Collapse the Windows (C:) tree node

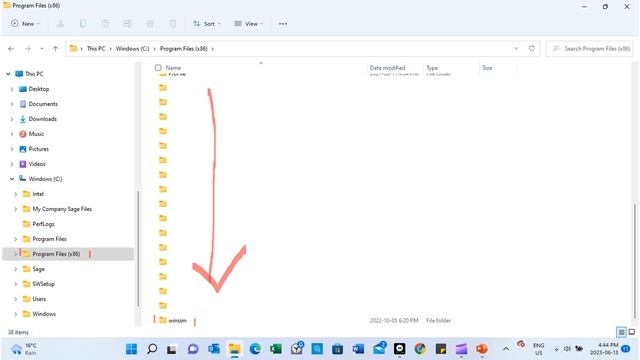click(12, 179)
